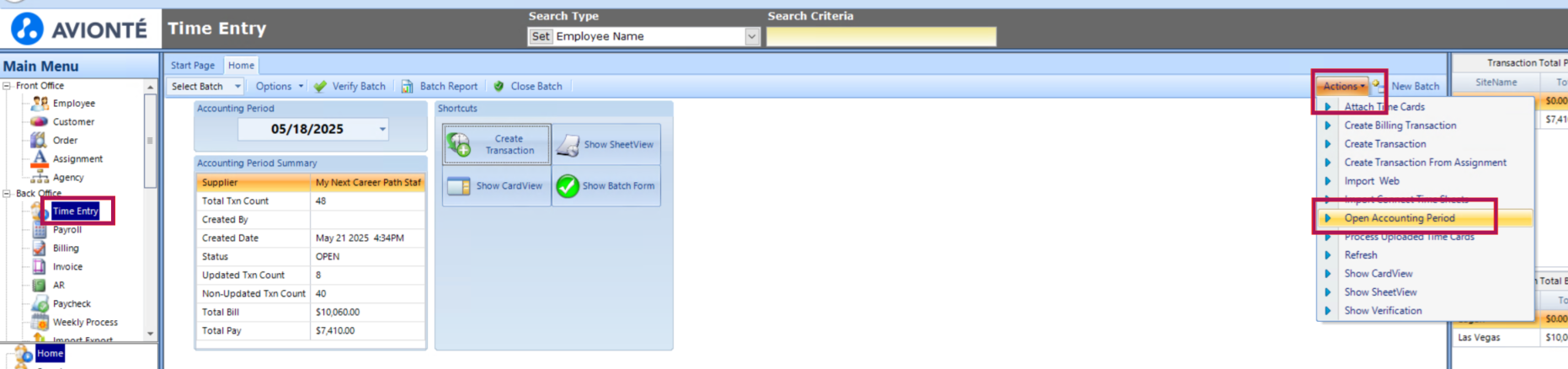
Task: Click the Invoice icon in Back Office
Action: click(x=39, y=266)
